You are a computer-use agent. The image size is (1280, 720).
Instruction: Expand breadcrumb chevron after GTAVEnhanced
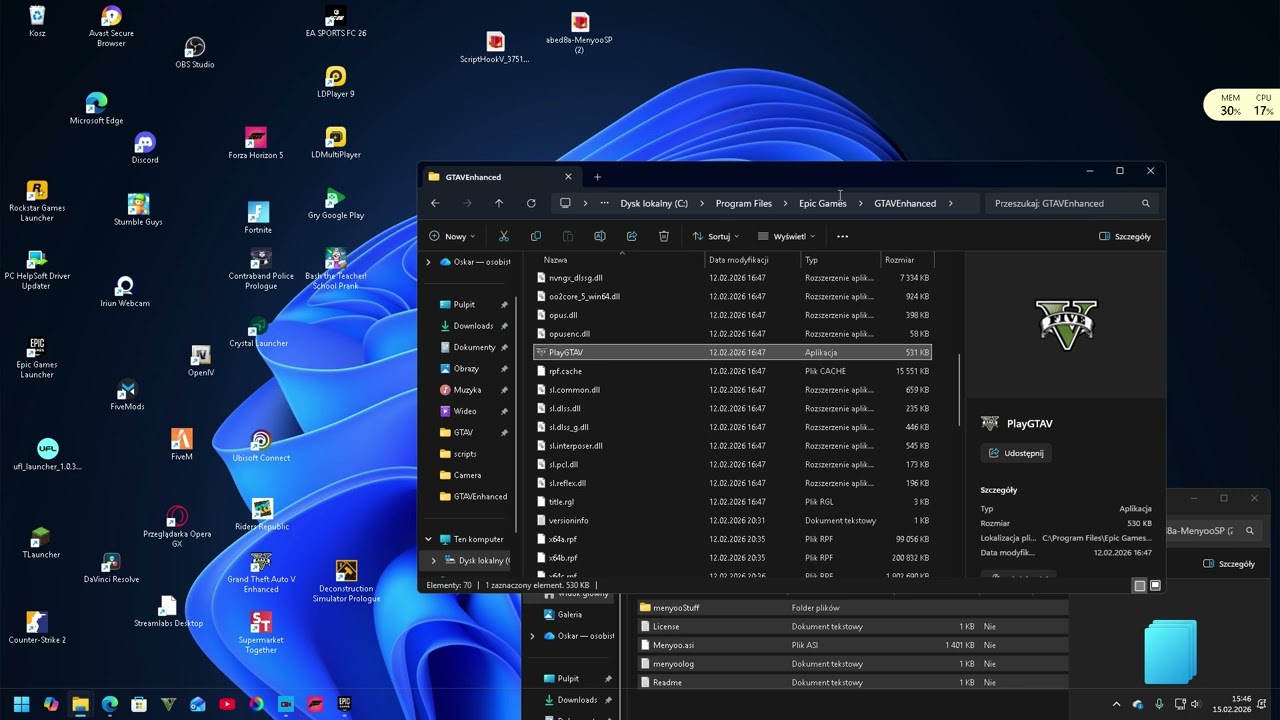click(950, 203)
